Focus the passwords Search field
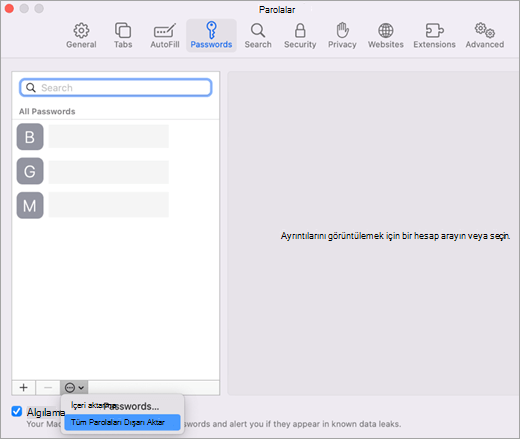This screenshot has height=439, width=520. pyautogui.click(x=116, y=88)
